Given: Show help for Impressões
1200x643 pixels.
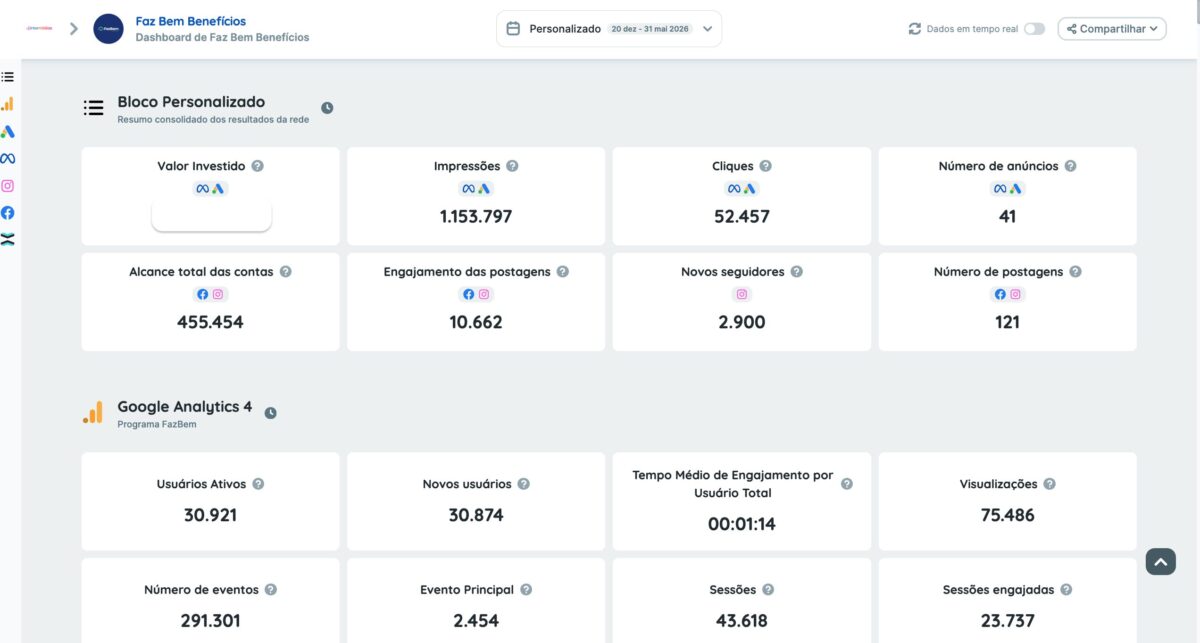Looking at the screenshot, I should (x=512, y=166).
